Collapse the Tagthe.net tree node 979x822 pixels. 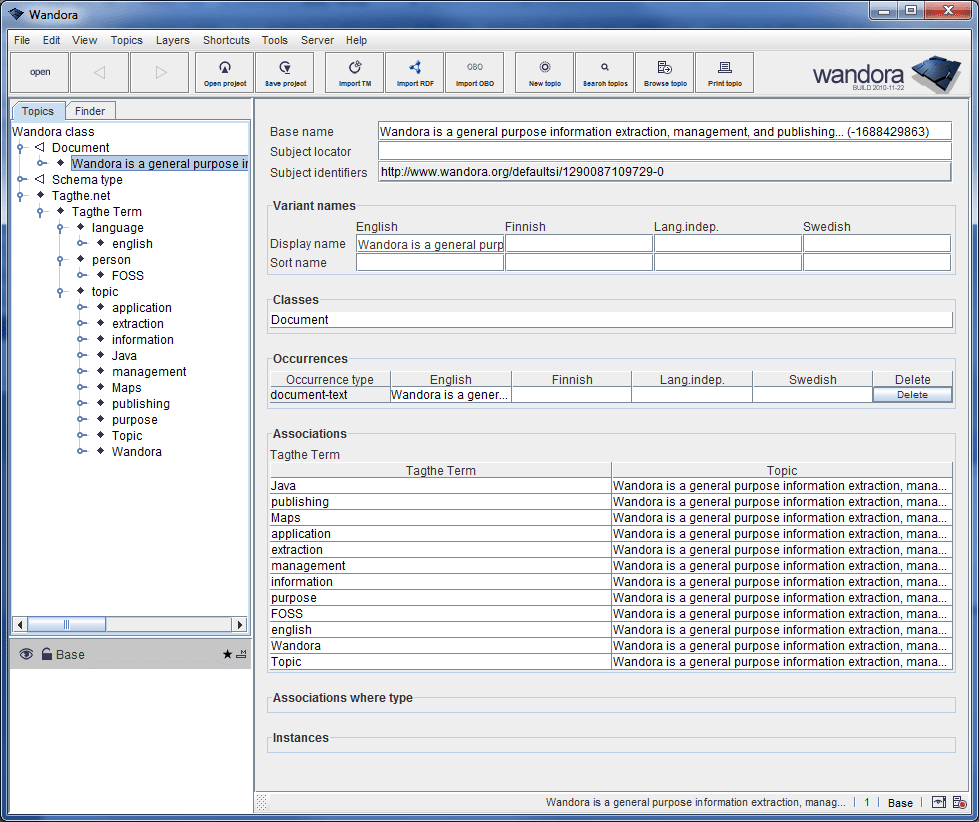(20, 196)
